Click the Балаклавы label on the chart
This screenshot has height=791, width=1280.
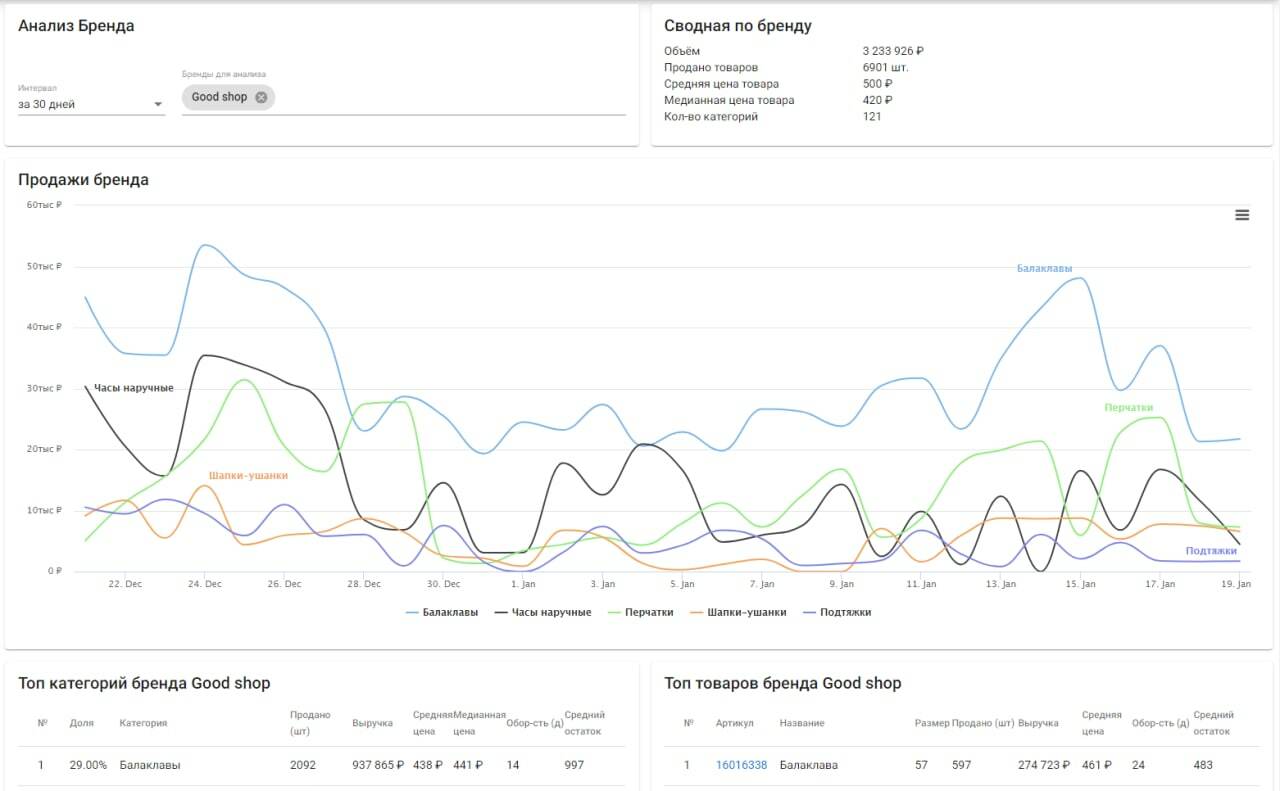tap(1044, 268)
